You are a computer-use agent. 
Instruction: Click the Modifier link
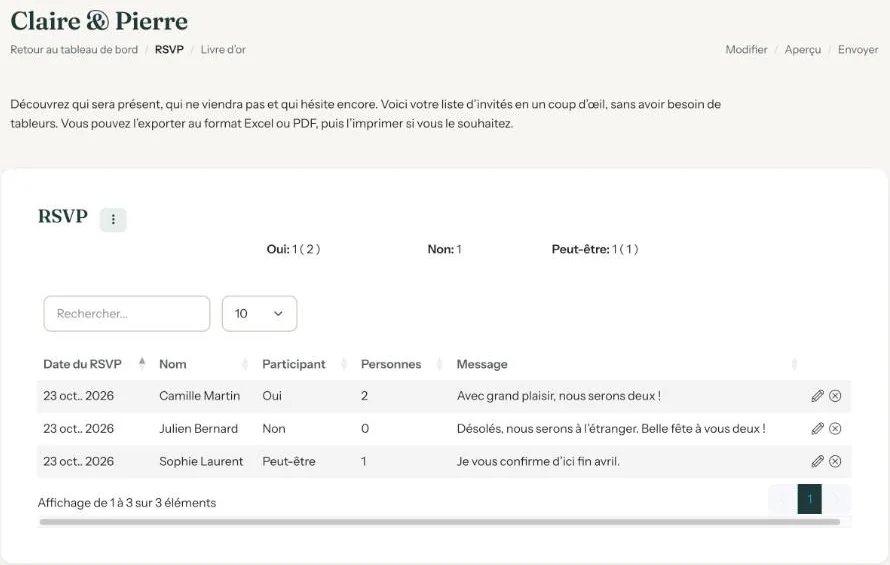746,49
